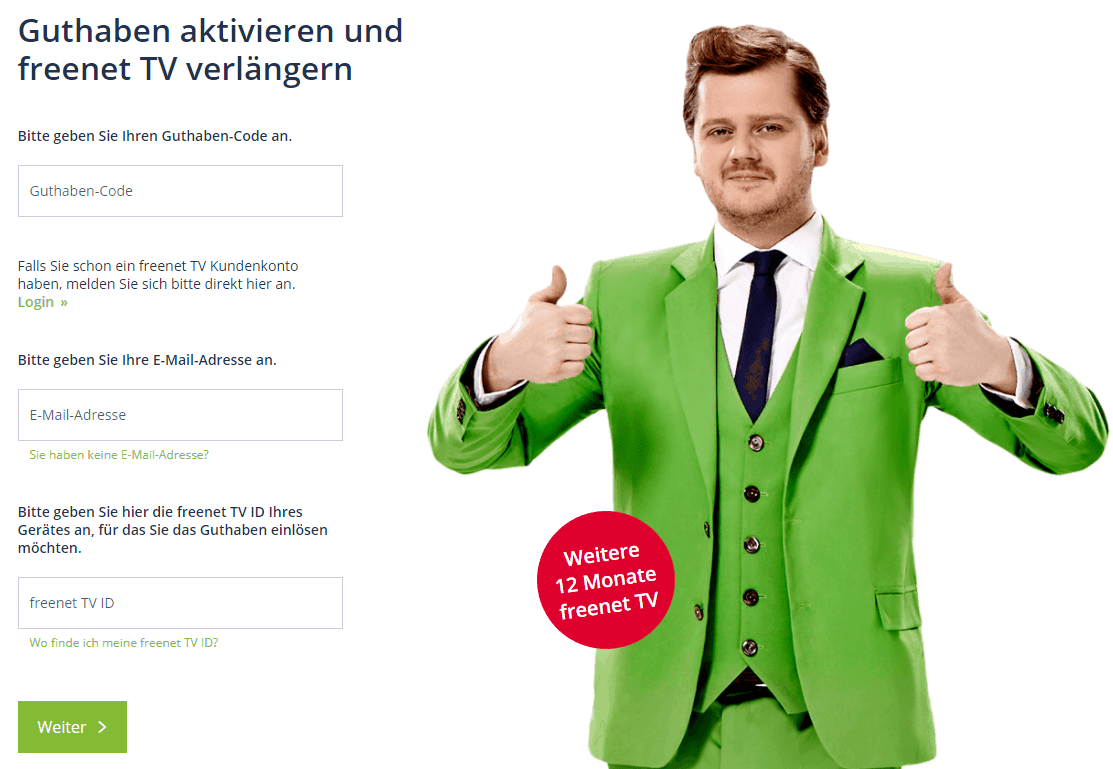Open 'Sie haben keine E-Mail-Adresse?' help link
This screenshot has height=769, width=1113.
point(119,455)
